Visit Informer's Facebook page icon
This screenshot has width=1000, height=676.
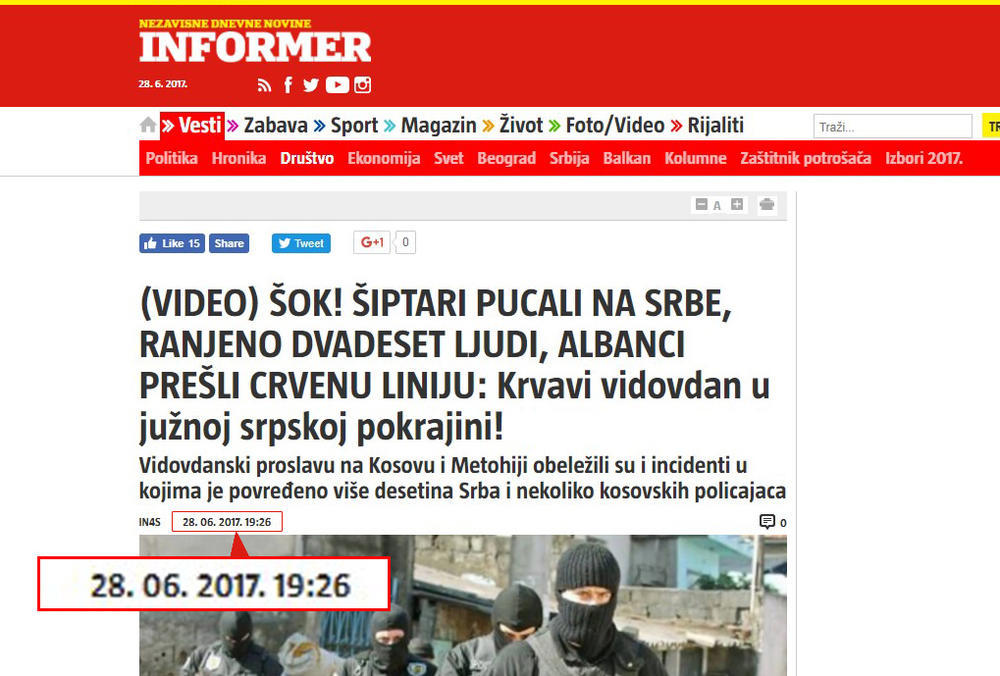[x=288, y=85]
